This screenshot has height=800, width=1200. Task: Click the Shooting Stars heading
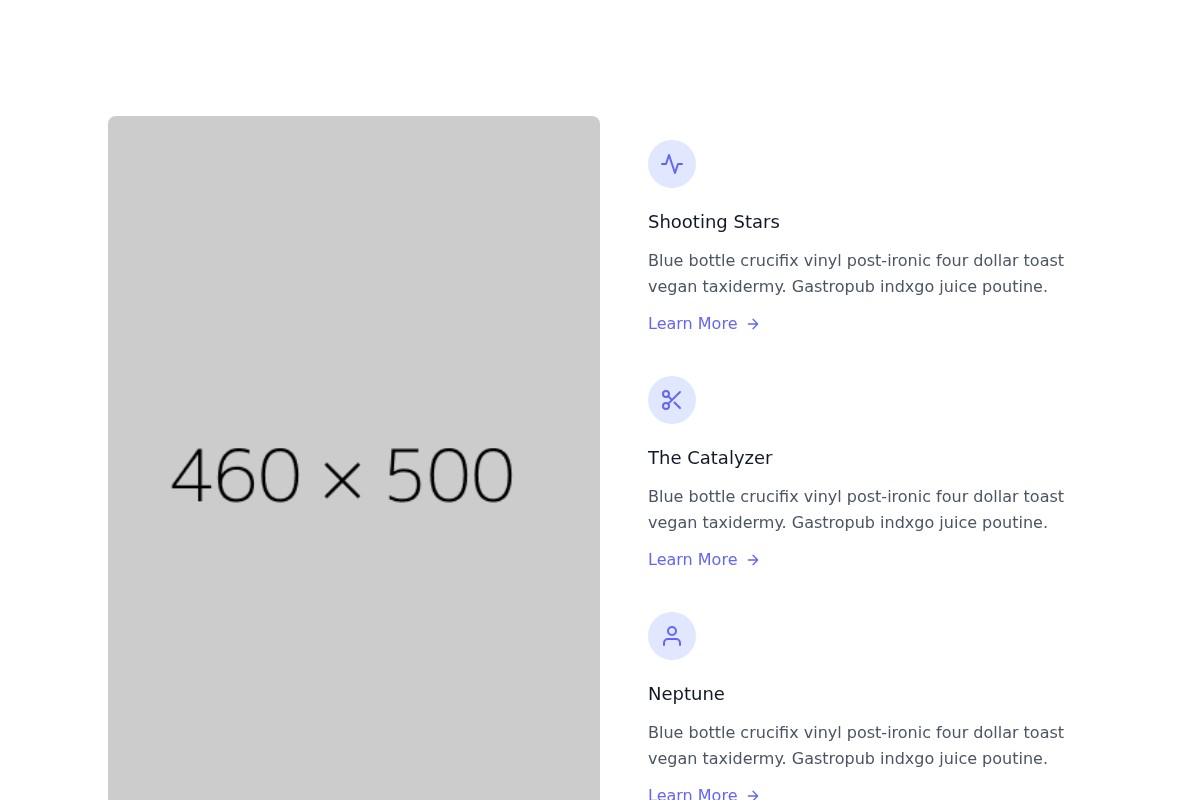[713, 221]
